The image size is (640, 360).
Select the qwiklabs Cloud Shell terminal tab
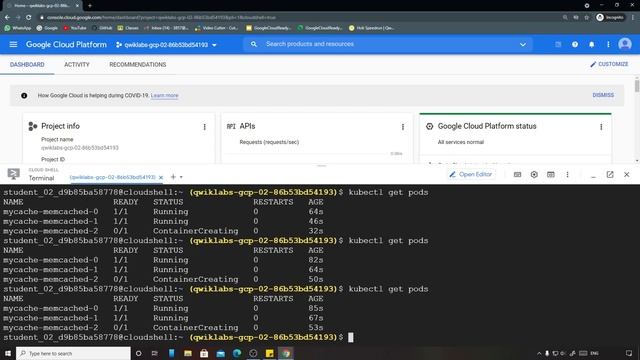point(112,177)
